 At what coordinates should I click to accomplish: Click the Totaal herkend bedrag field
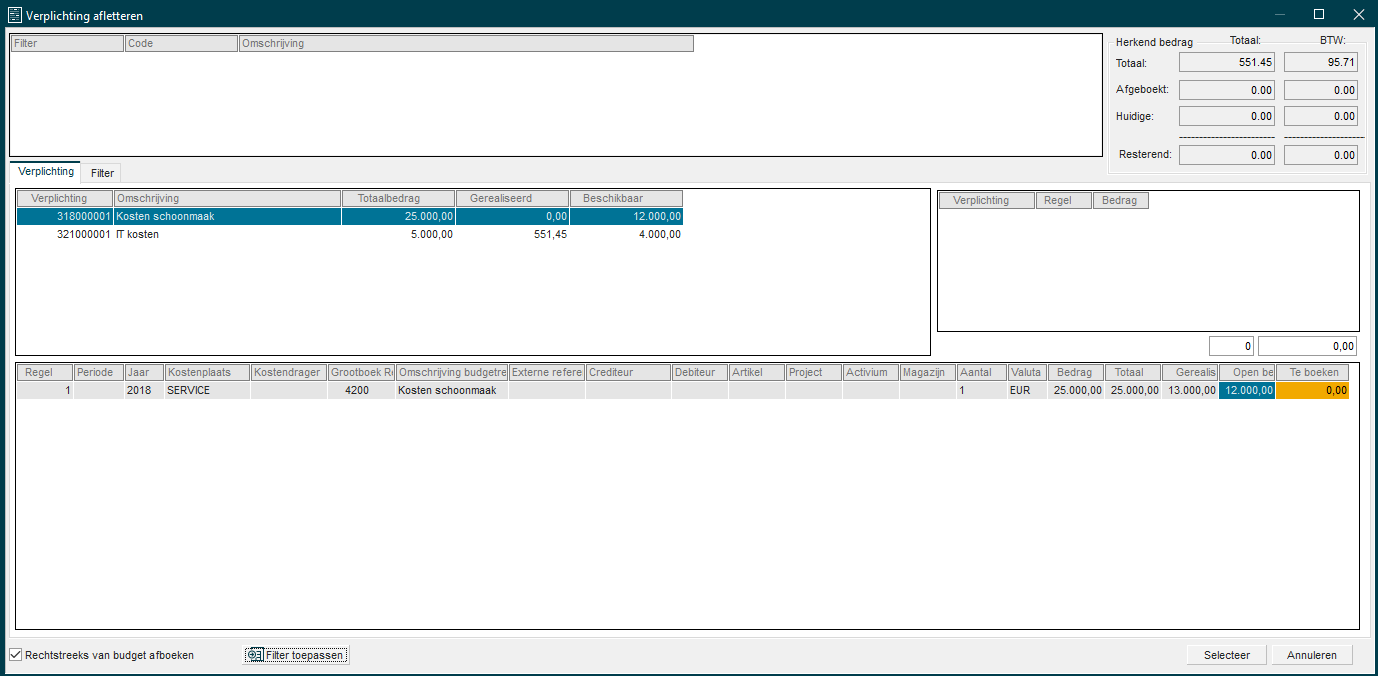[1227, 63]
